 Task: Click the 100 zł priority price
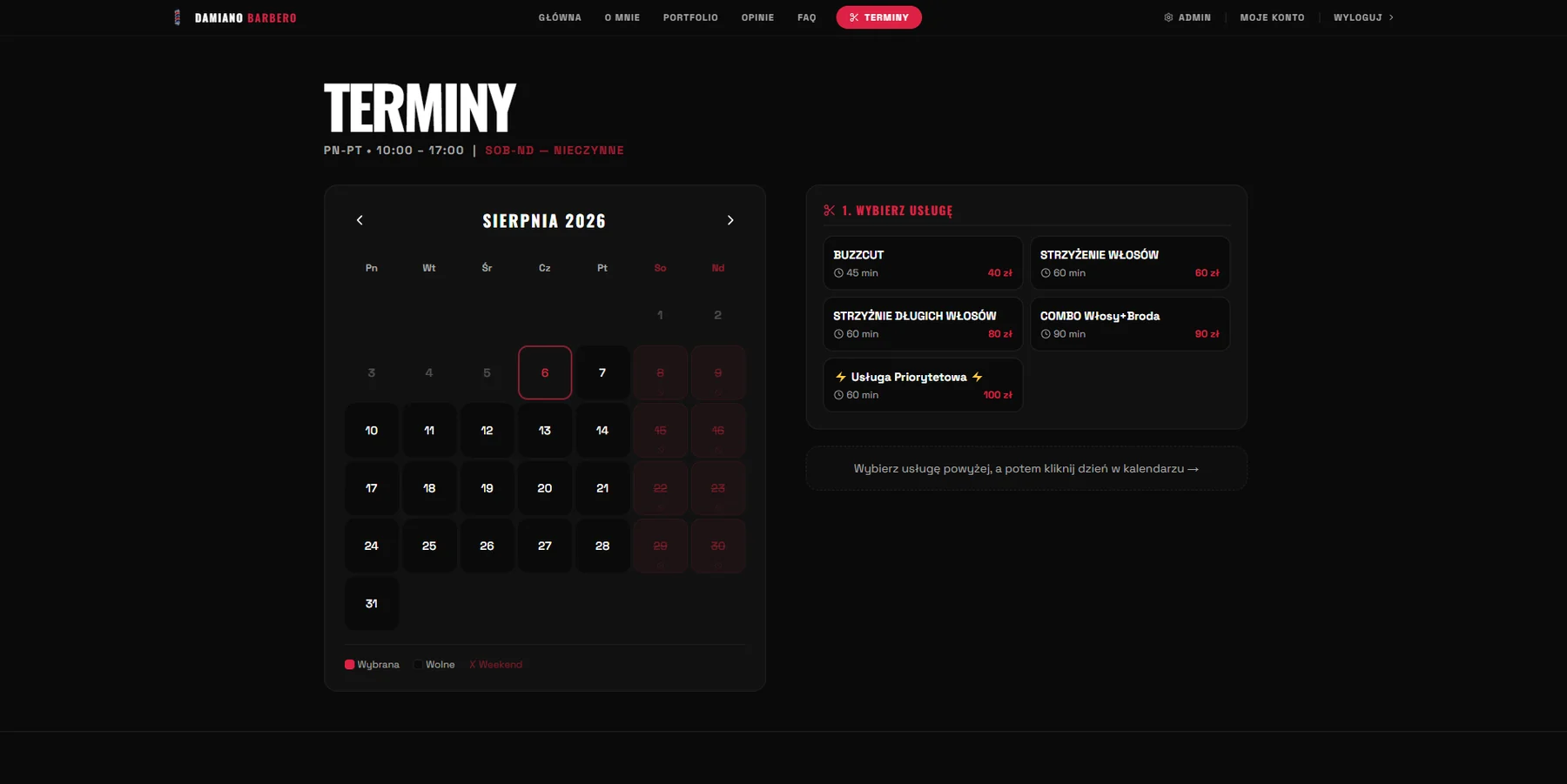click(x=998, y=395)
